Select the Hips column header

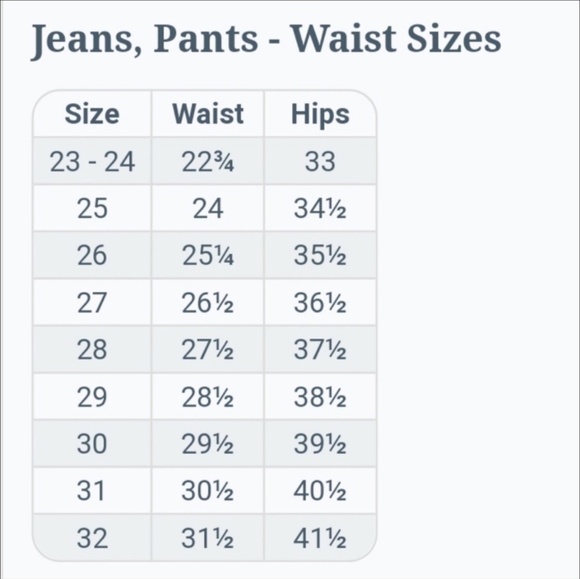(x=320, y=114)
